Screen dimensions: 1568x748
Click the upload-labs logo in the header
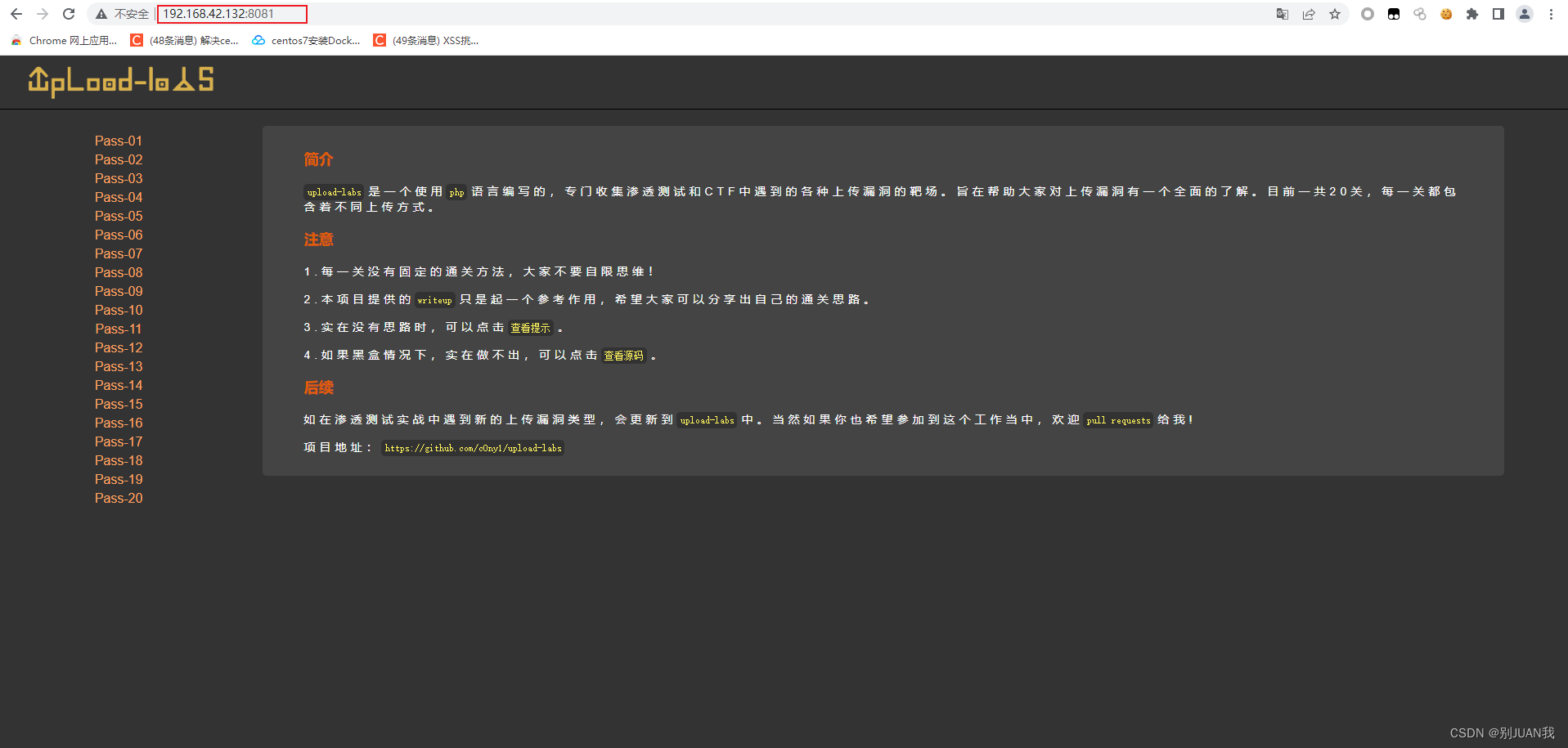(120, 81)
